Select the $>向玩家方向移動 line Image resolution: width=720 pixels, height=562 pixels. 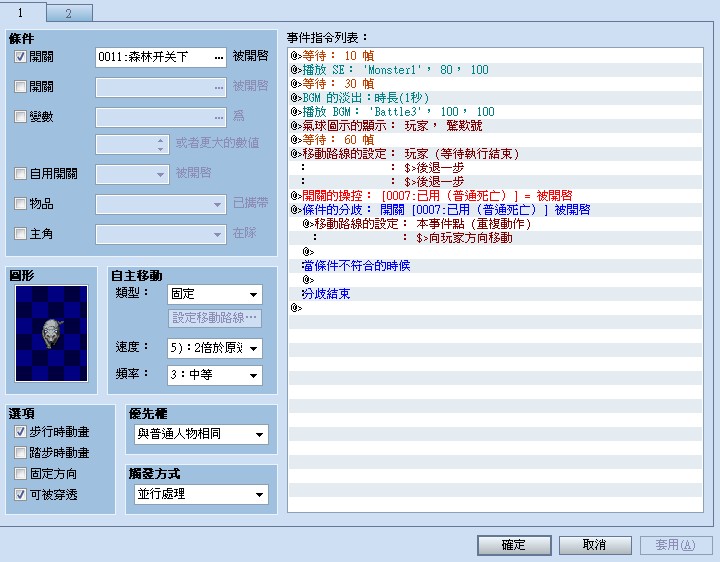click(x=495, y=238)
